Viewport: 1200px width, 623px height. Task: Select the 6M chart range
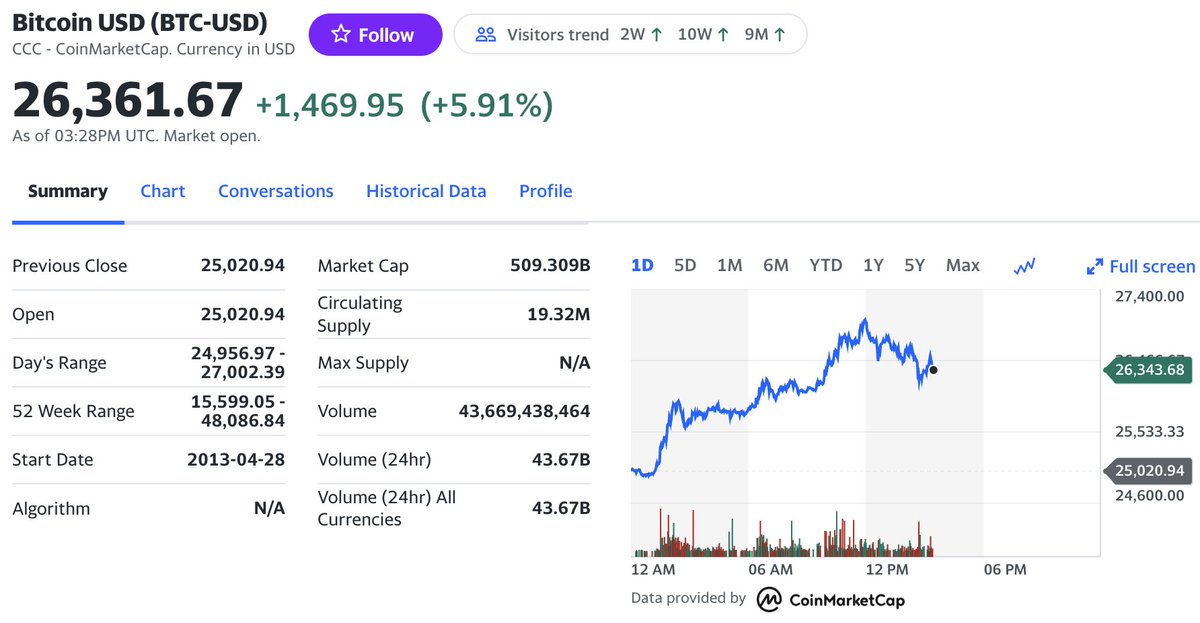776,265
